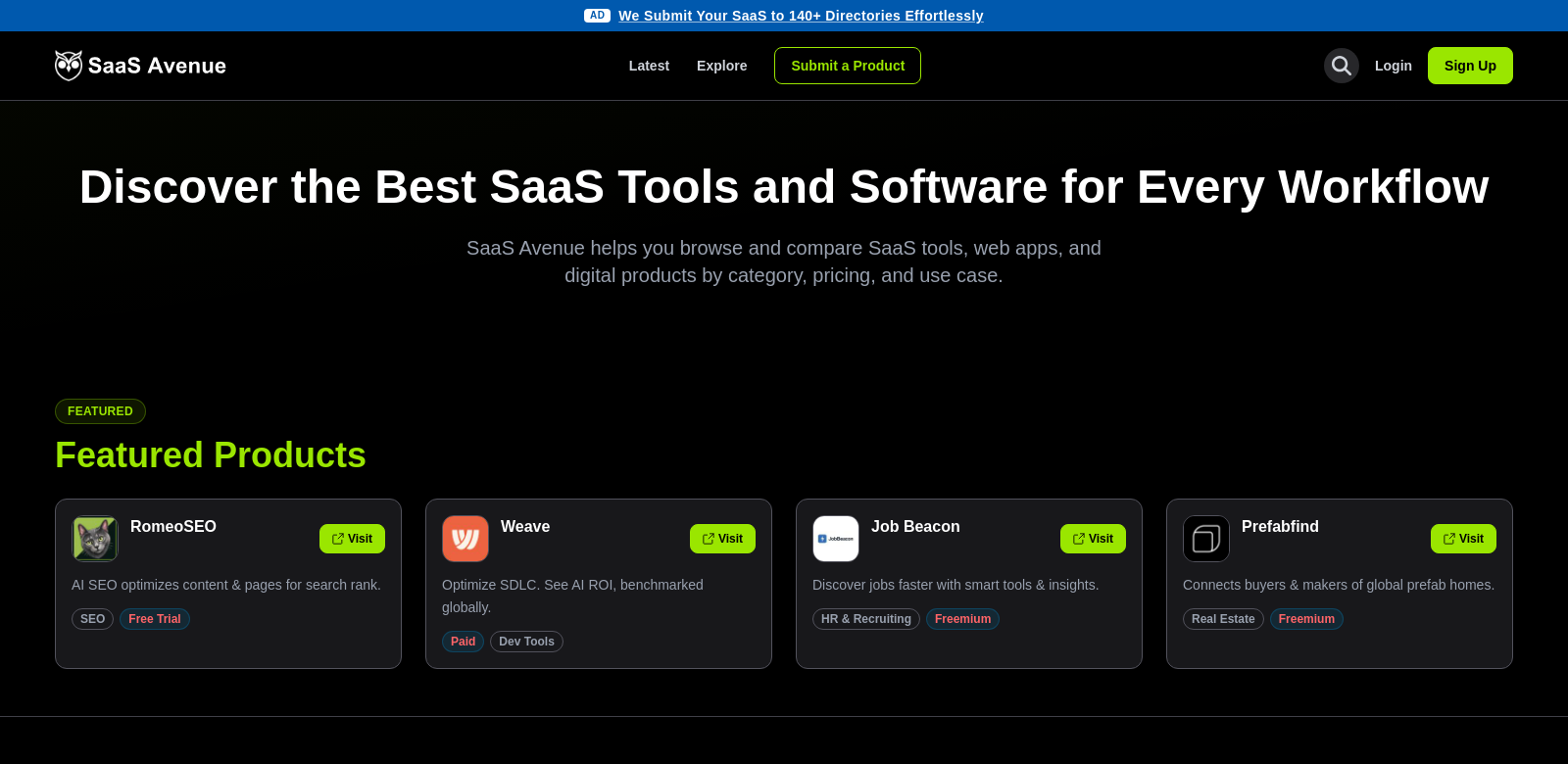Click the Job Beacon description text

click(x=955, y=585)
